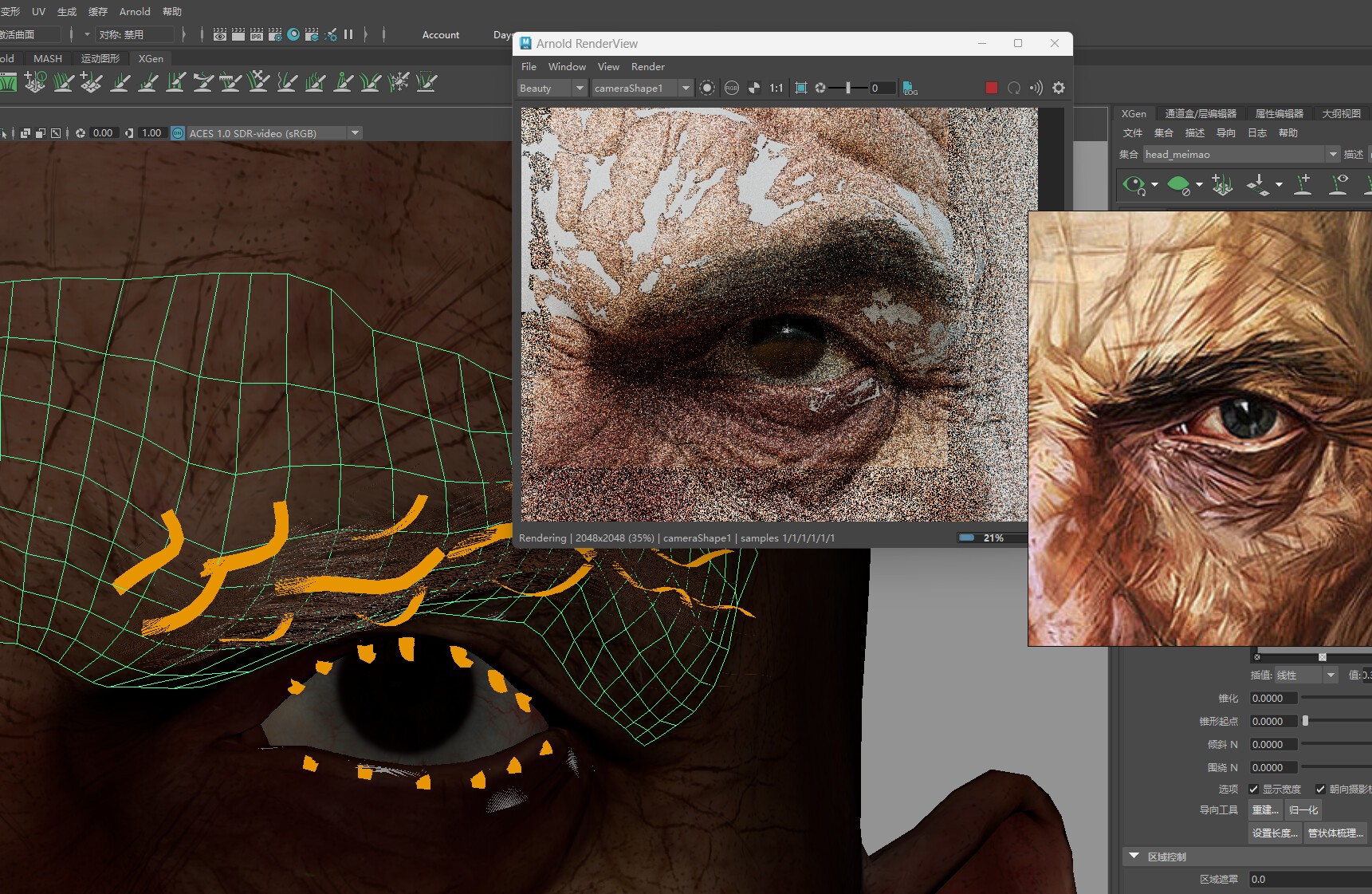This screenshot has width=1372, height=894.
Task: Click the 1:1 zoom icon
Action: point(776,88)
